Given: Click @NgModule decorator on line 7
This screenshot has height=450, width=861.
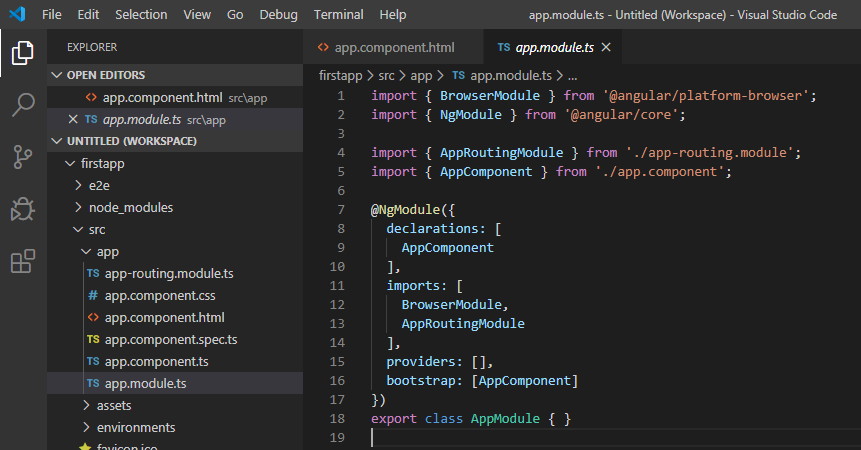Looking at the screenshot, I should coord(405,210).
